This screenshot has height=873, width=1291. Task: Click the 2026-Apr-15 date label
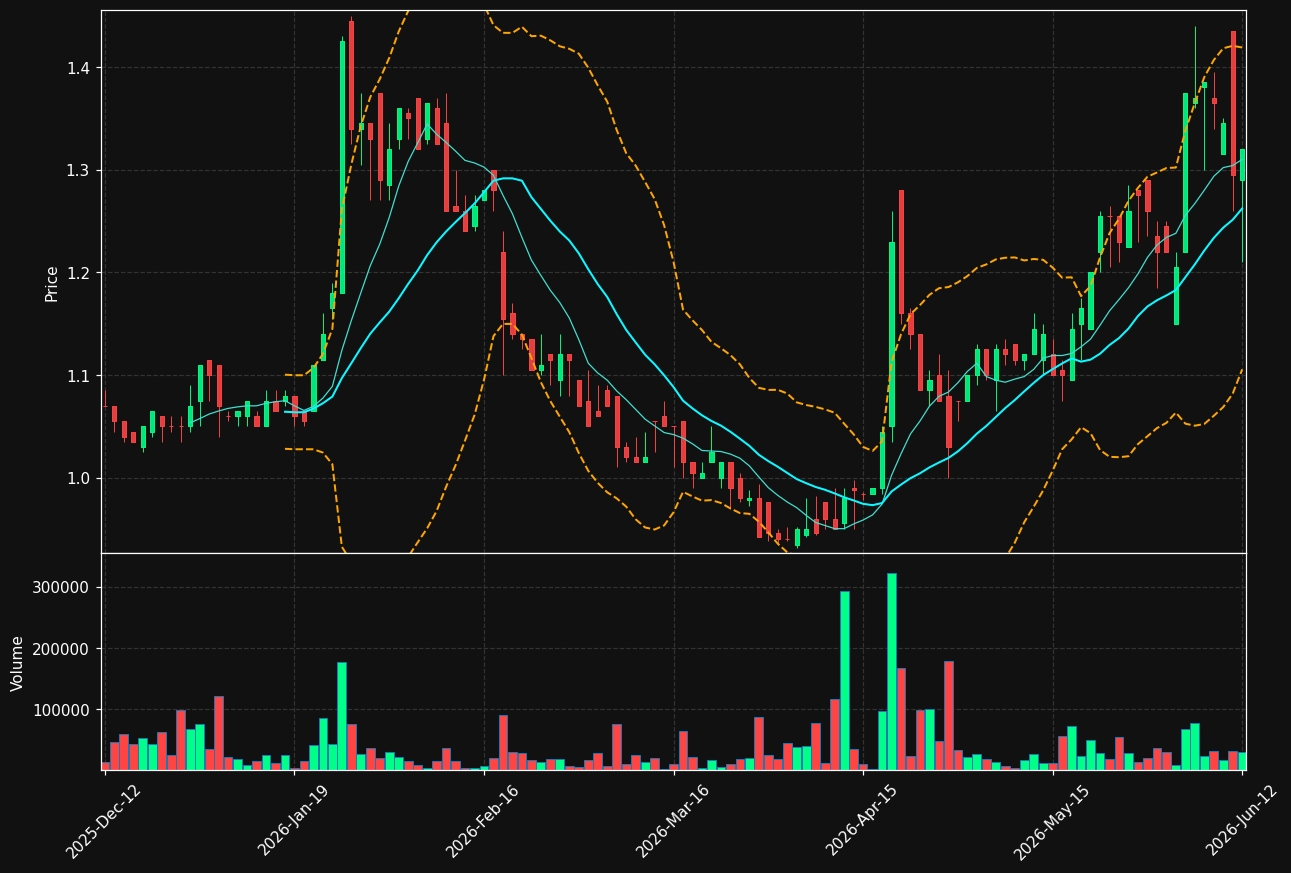pos(861,820)
